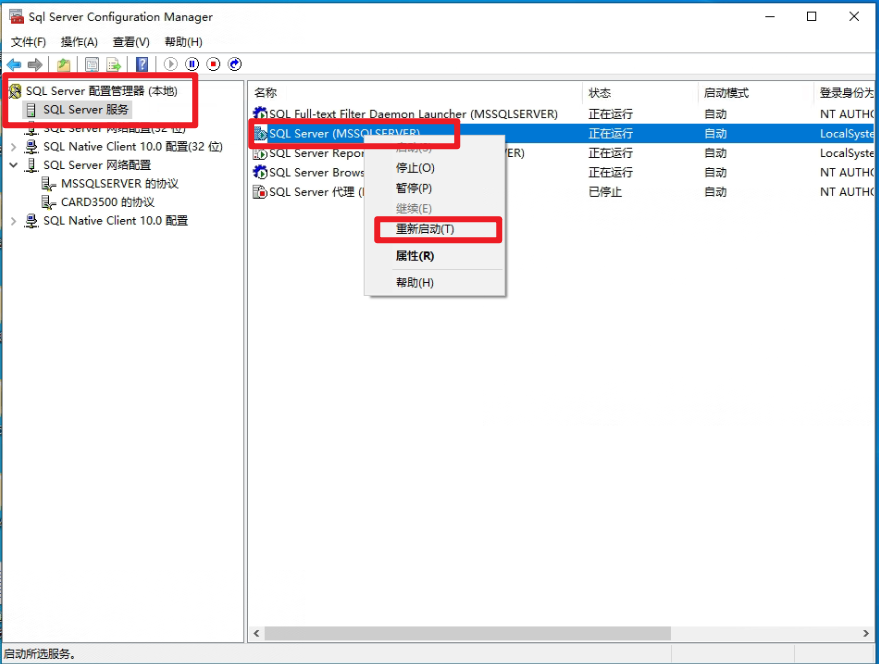Choose 暂停(P) from the context menu
This screenshot has width=879, height=664.
click(x=434, y=188)
